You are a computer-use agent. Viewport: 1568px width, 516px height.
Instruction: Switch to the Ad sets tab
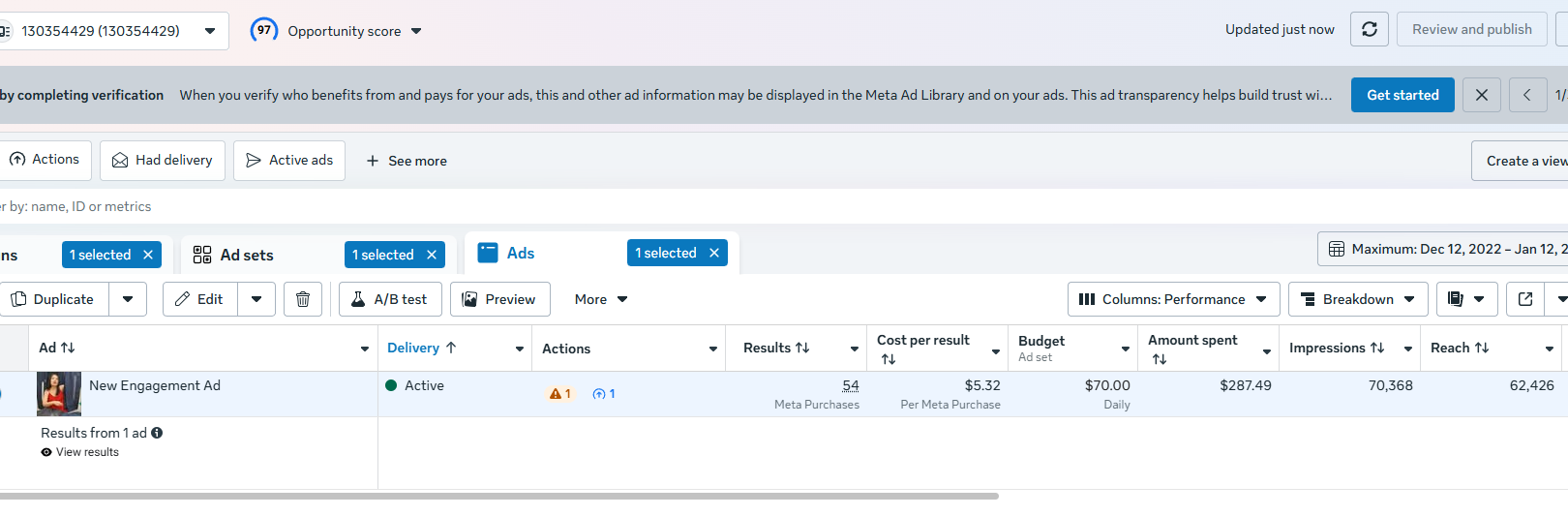(x=247, y=255)
